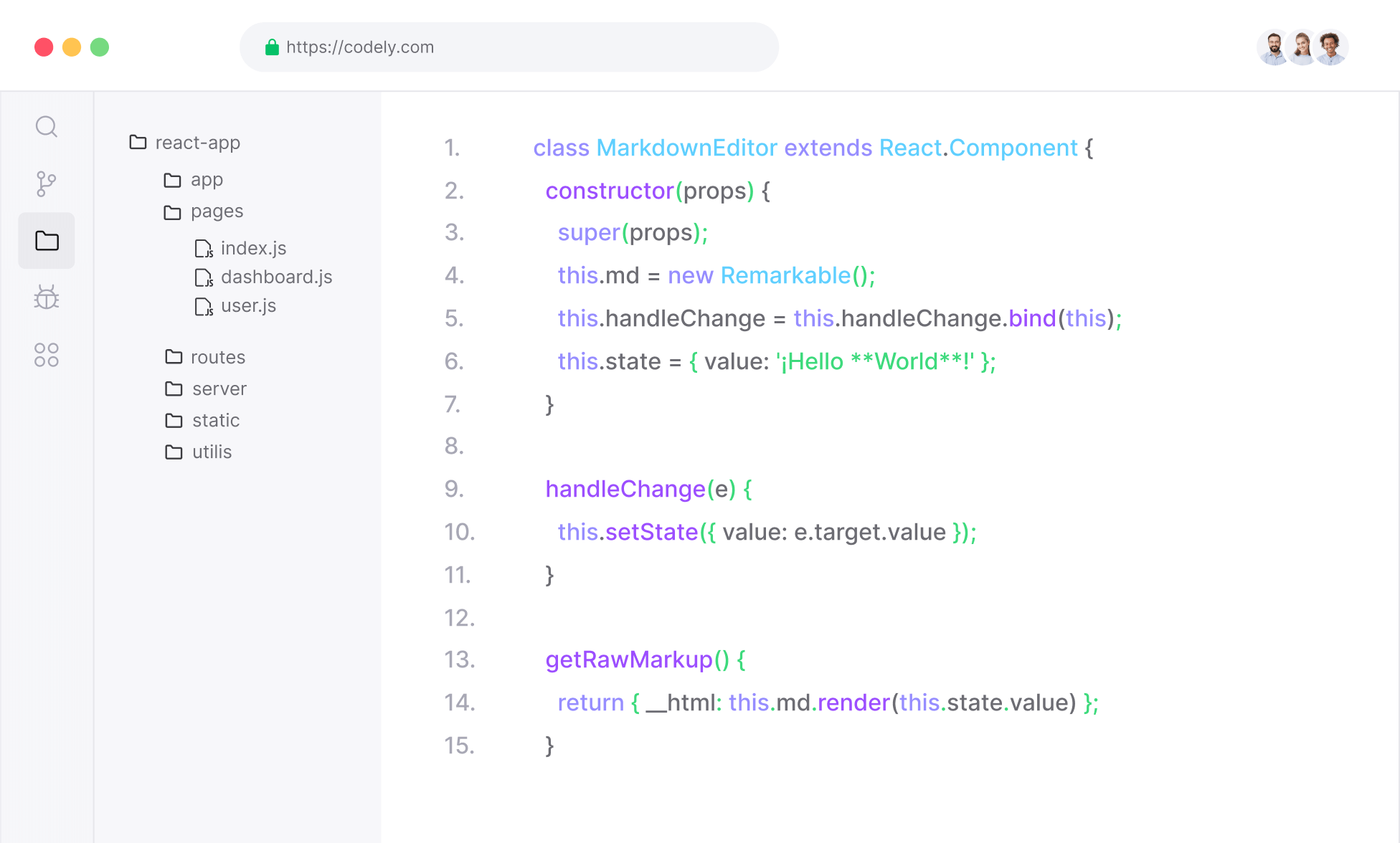Screen dimensions: 1400x843
Task: Open the source control branch icon
Action: [47, 184]
